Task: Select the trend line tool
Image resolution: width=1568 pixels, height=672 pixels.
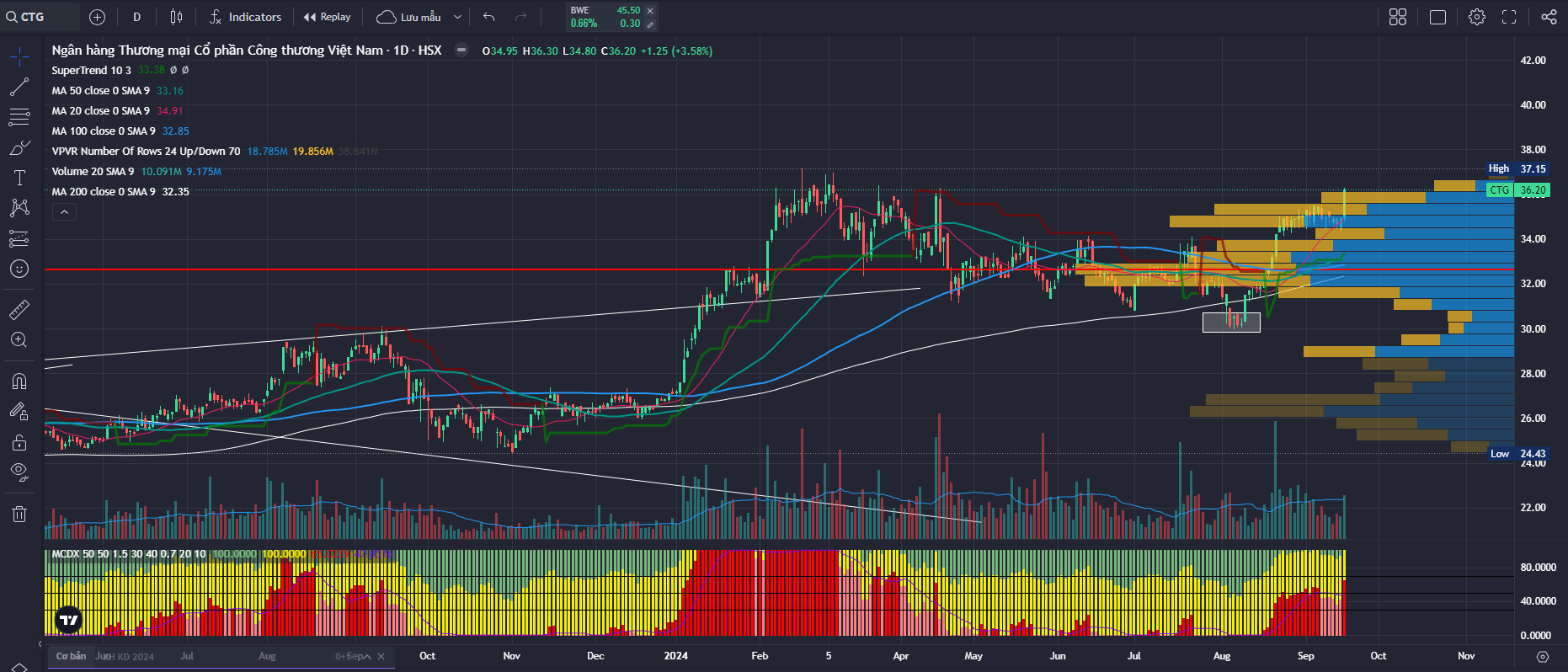Action: [19, 87]
